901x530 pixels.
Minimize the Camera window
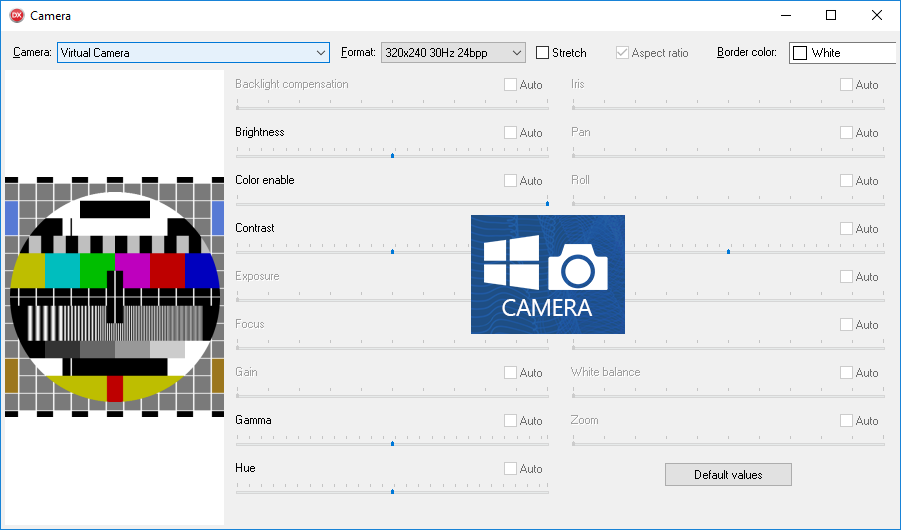786,16
